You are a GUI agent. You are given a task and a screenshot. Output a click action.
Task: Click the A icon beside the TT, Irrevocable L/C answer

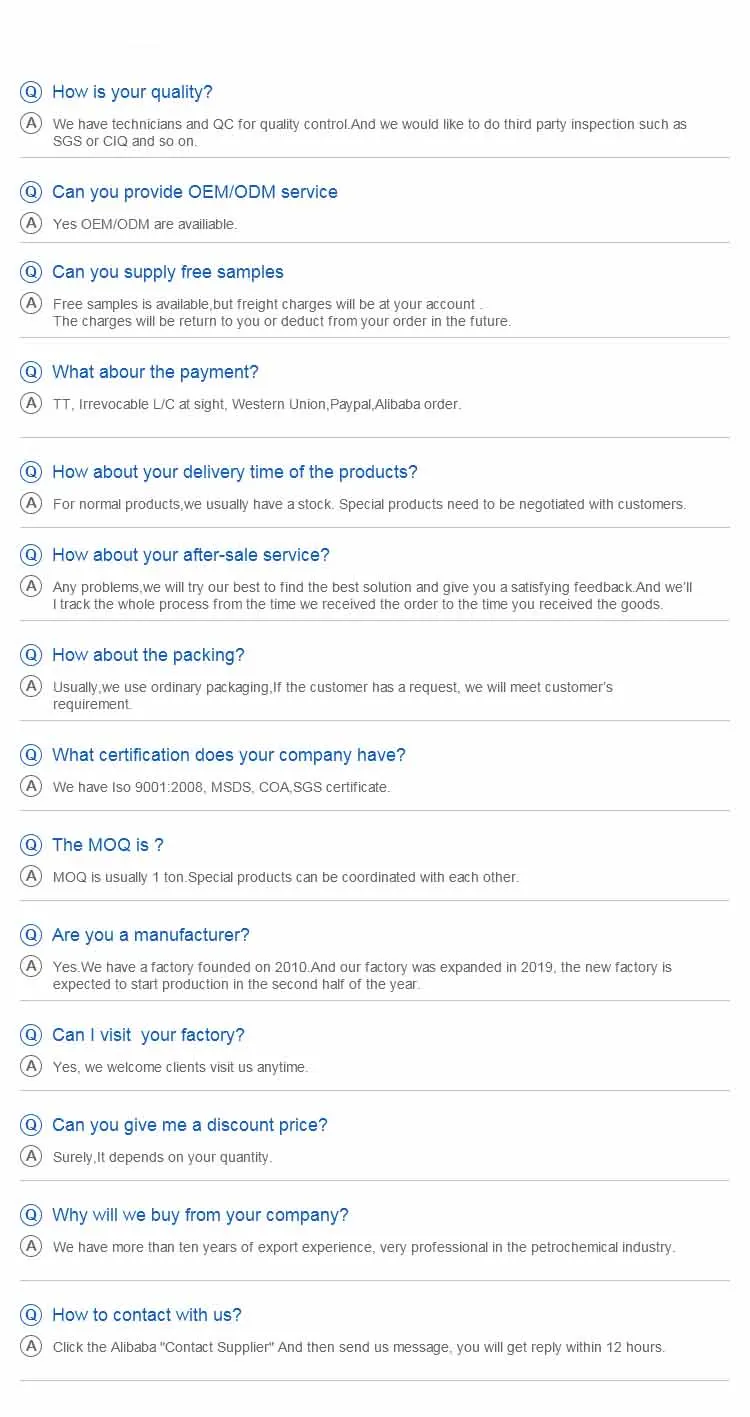pyautogui.click(x=32, y=403)
